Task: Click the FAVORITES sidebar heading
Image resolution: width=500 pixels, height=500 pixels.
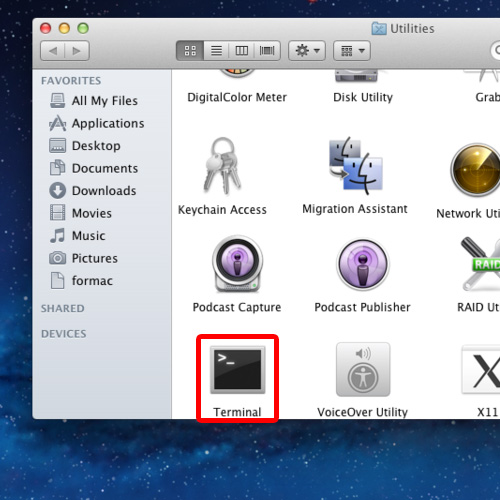Action: coord(71,81)
